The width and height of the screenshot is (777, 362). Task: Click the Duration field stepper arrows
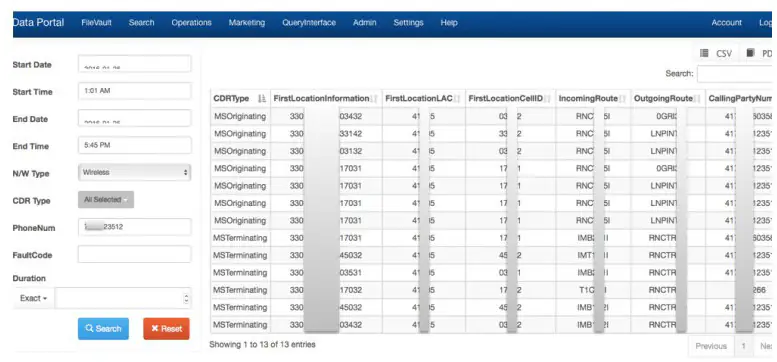tap(186, 299)
